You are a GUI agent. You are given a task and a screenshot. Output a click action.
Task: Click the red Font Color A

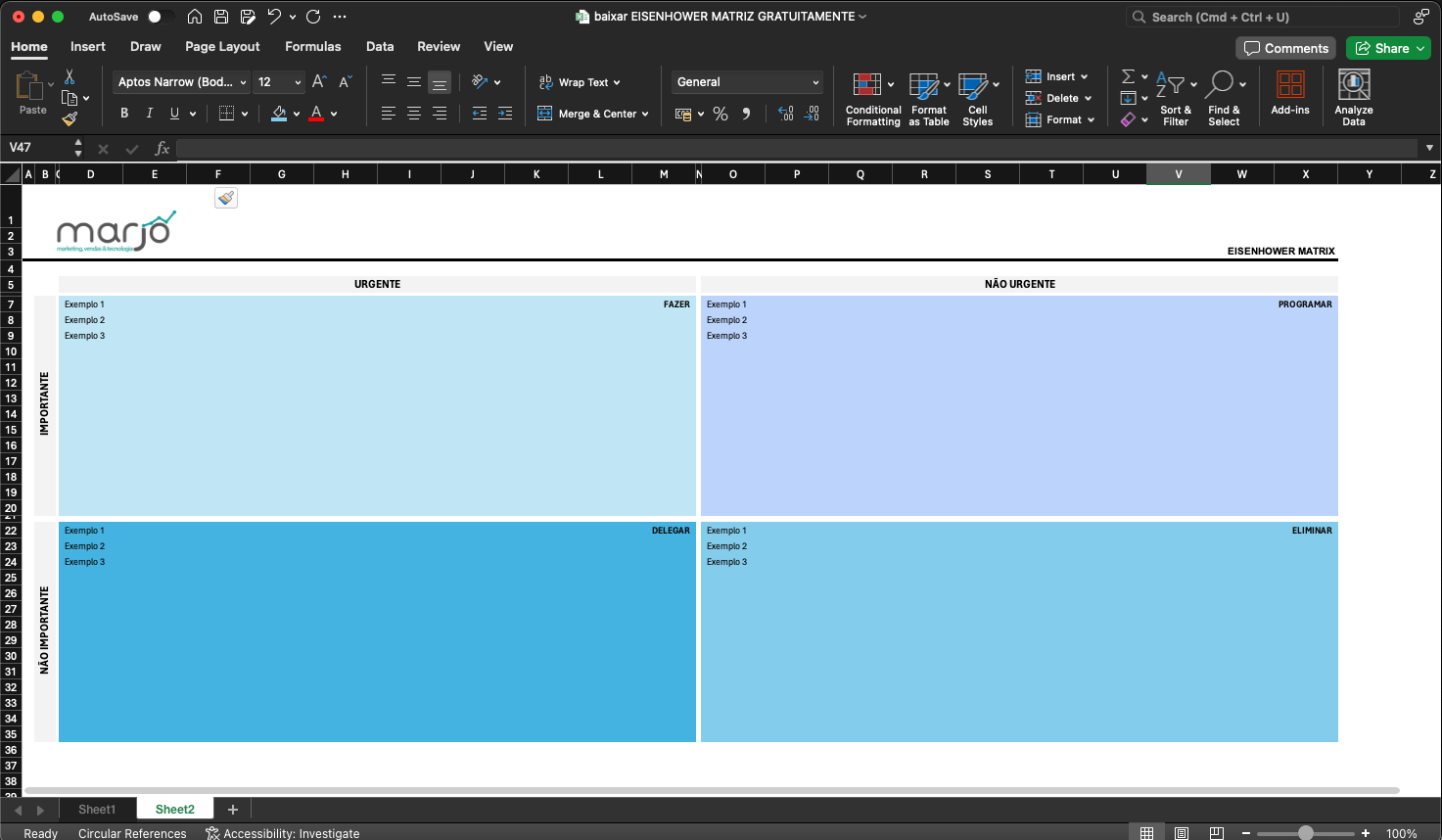pos(316,114)
